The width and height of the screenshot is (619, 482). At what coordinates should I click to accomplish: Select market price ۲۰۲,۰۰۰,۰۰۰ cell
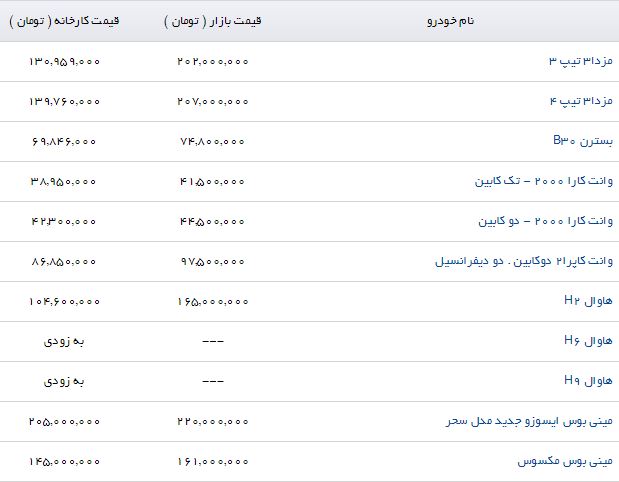(213, 62)
